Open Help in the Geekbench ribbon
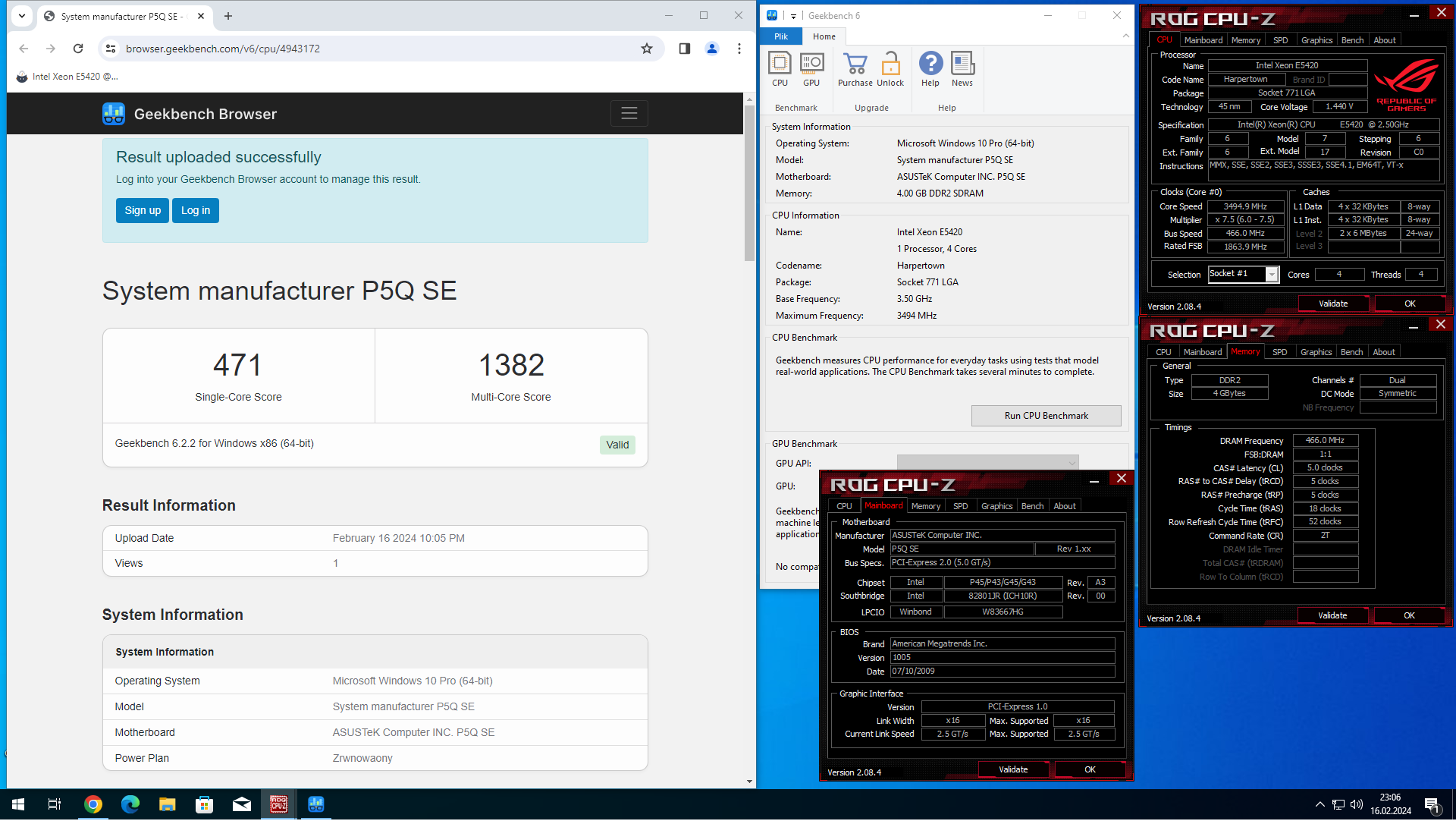 pyautogui.click(x=930, y=69)
